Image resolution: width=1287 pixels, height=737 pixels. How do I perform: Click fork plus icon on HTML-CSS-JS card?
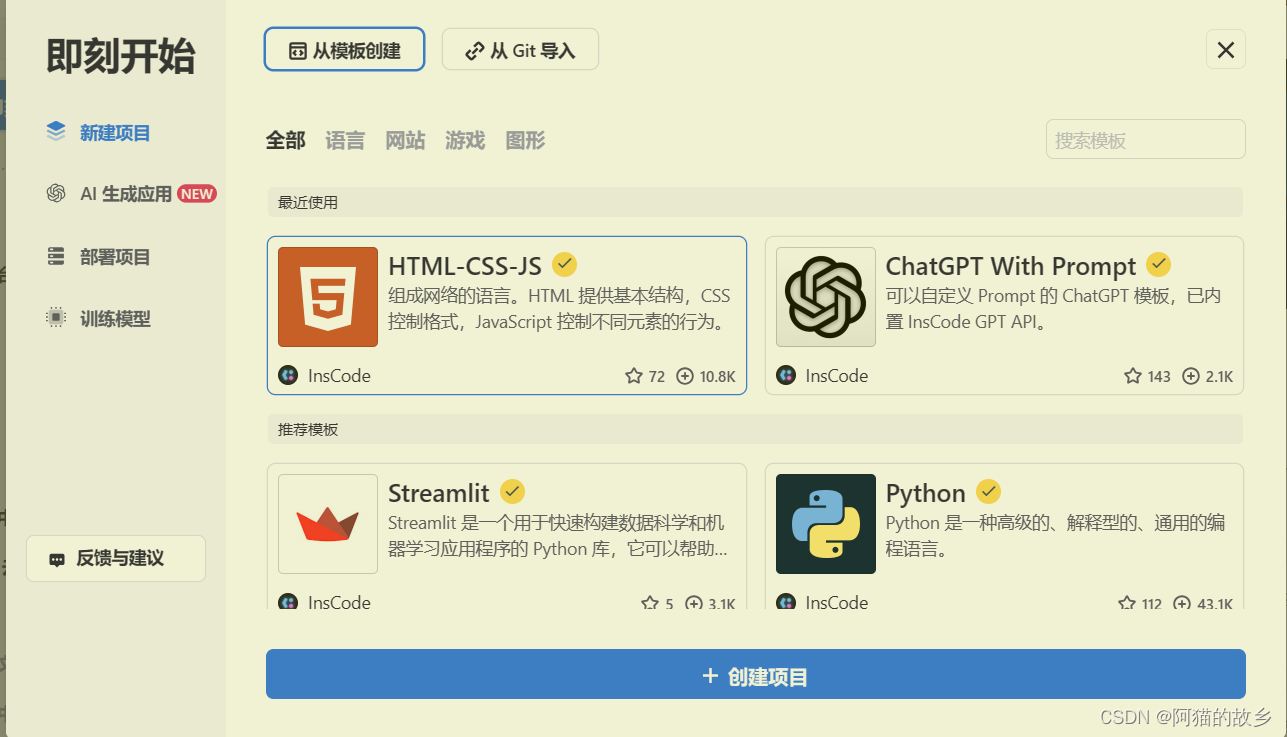685,376
